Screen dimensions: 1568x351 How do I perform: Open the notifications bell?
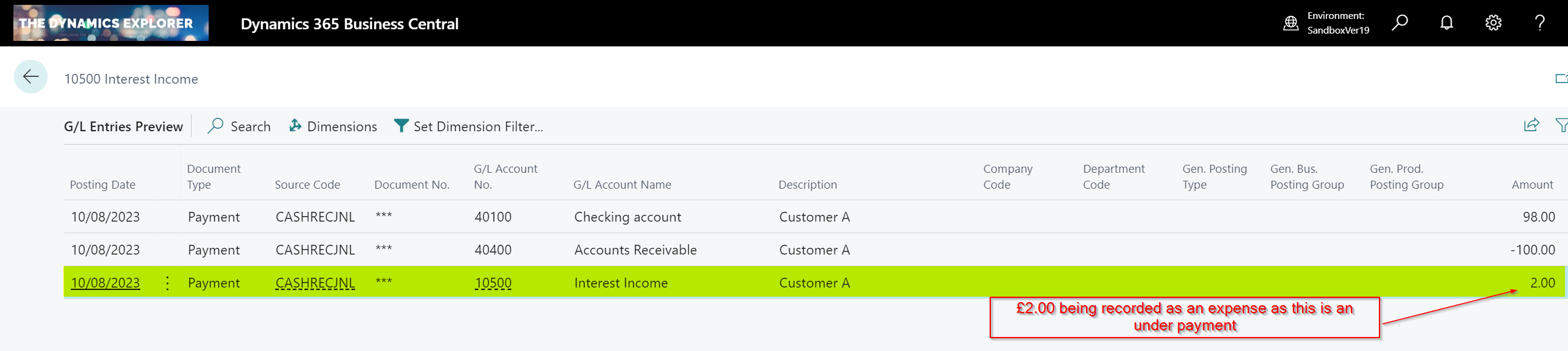click(1447, 23)
